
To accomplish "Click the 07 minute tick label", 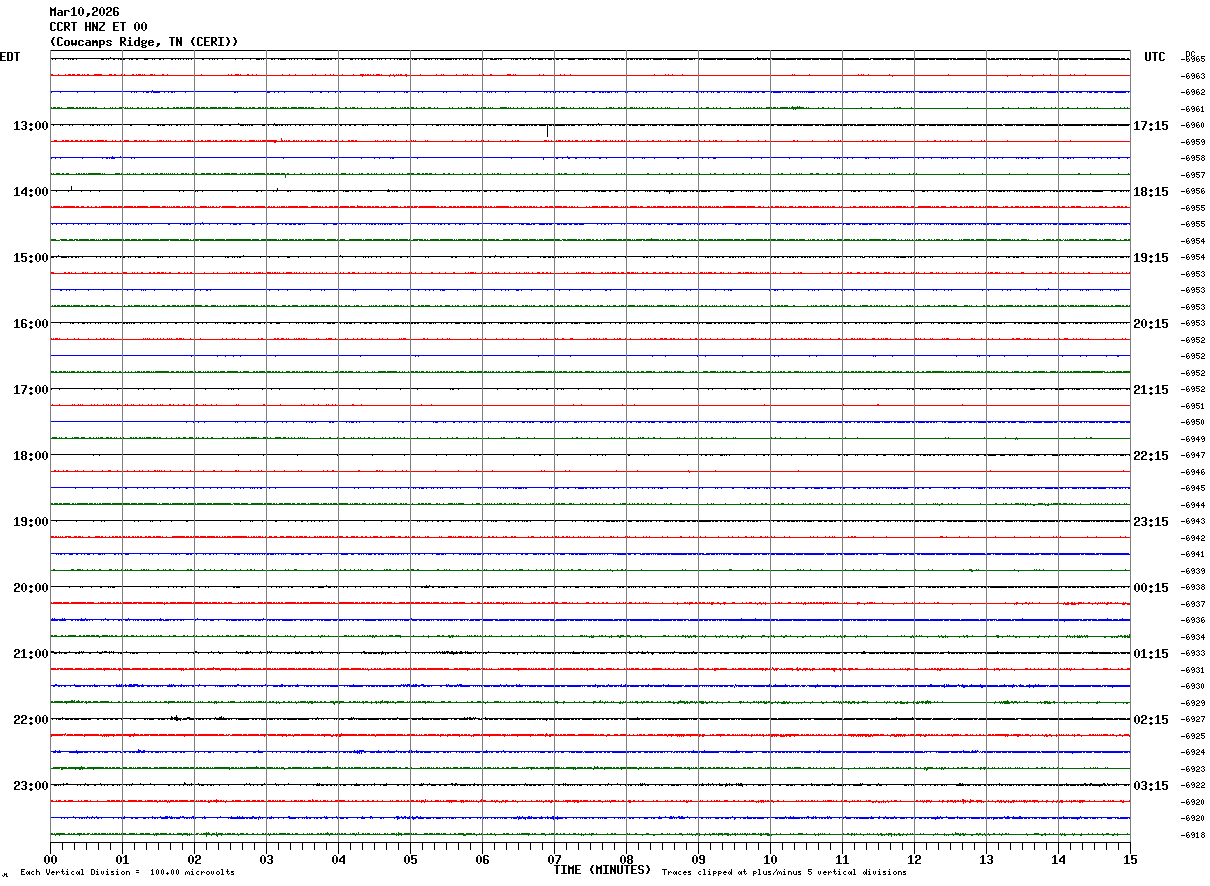I will click(555, 860).
